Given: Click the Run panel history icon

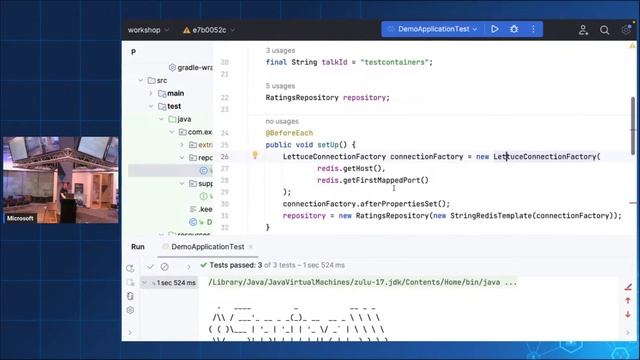Looking at the screenshot, I should (130, 296).
